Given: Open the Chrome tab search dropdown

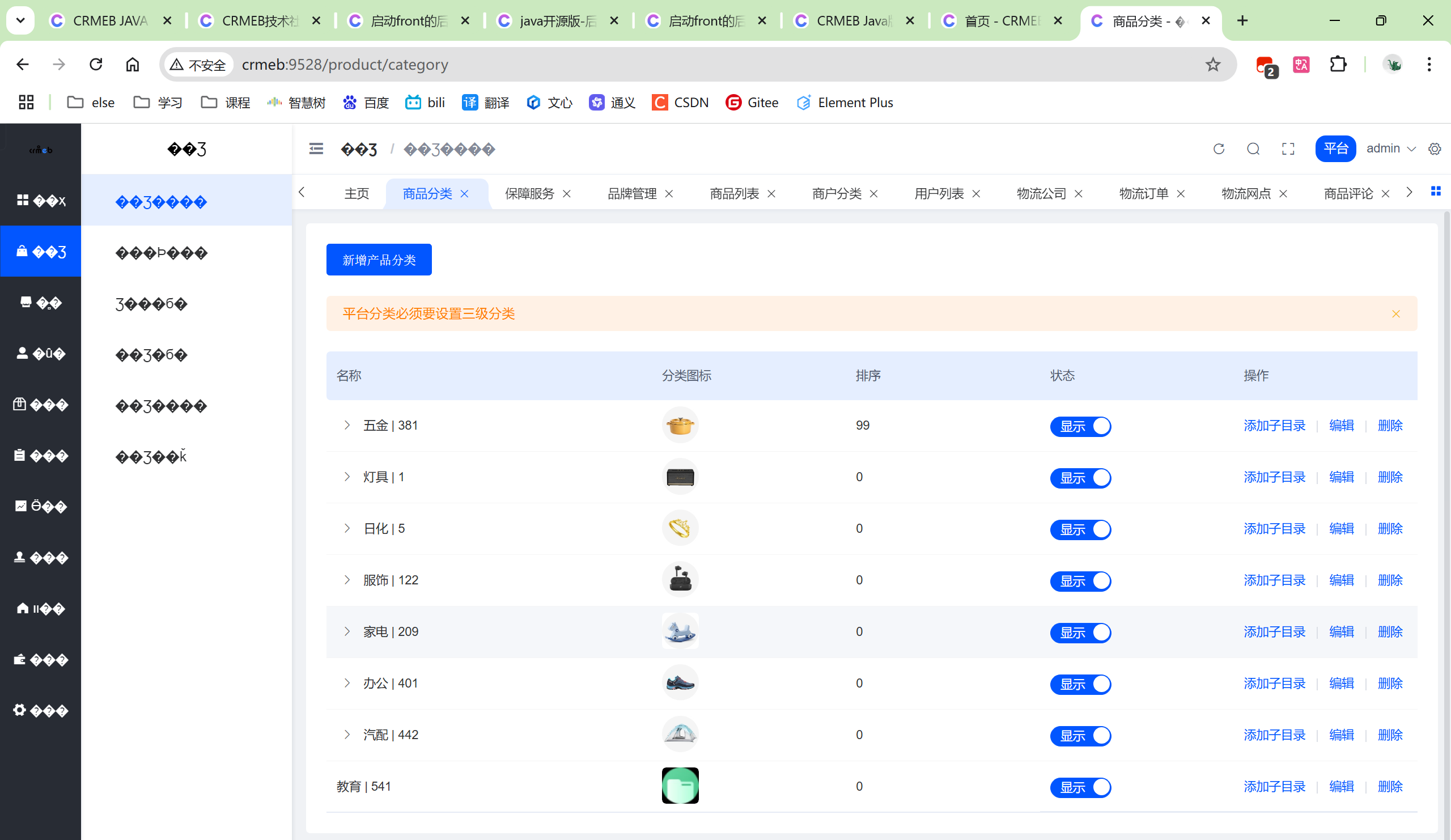Looking at the screenshot, I should [x=20, y=21].
